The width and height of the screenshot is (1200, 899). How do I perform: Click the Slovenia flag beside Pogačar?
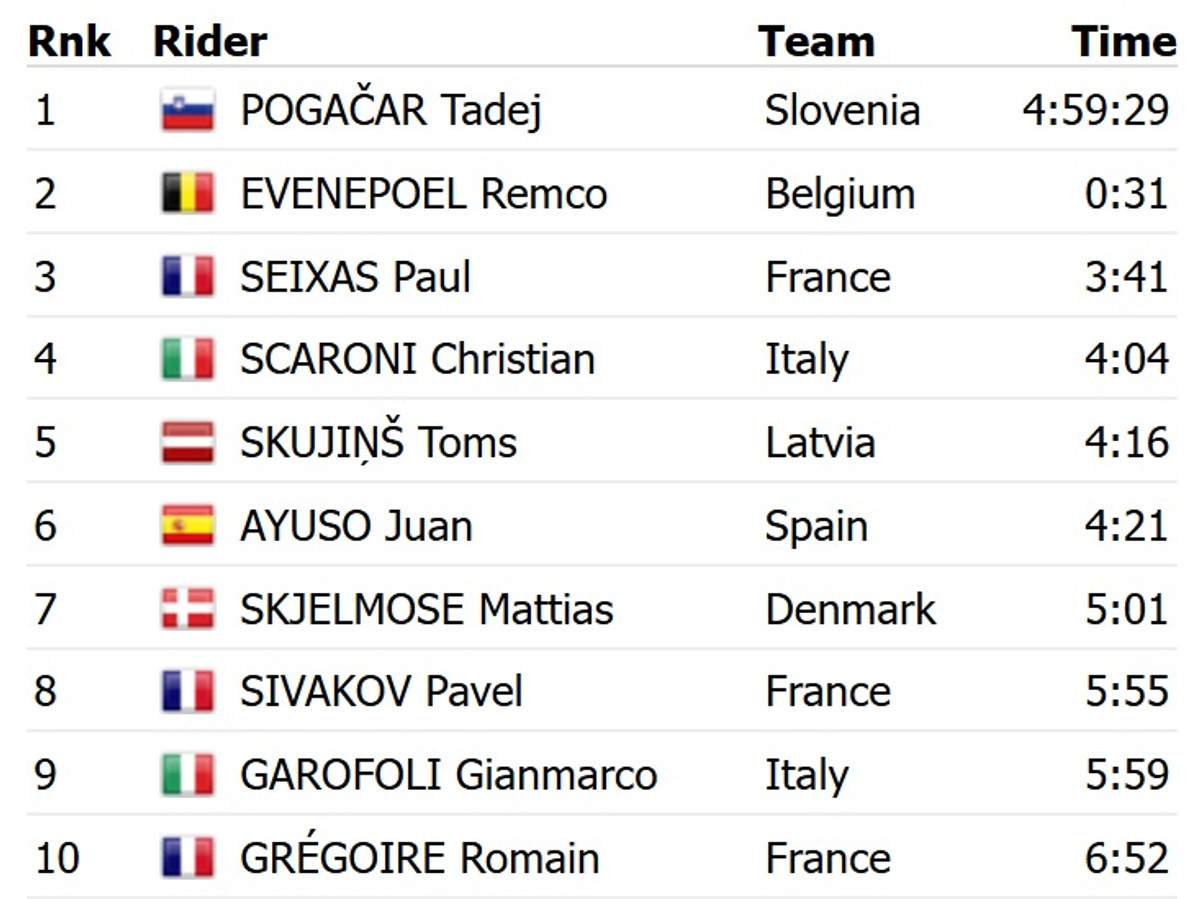[x=188, y=110]
